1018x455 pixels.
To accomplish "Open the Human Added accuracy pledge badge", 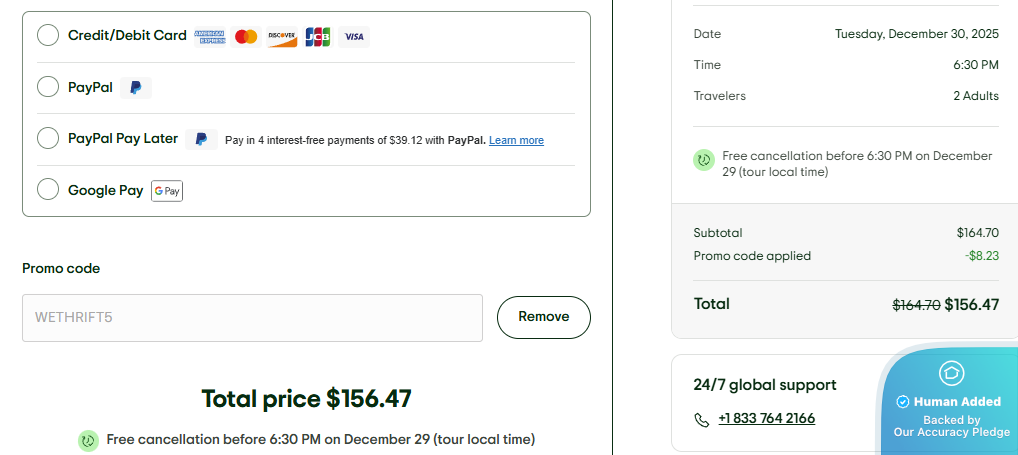I will click(x=951, y=410).
